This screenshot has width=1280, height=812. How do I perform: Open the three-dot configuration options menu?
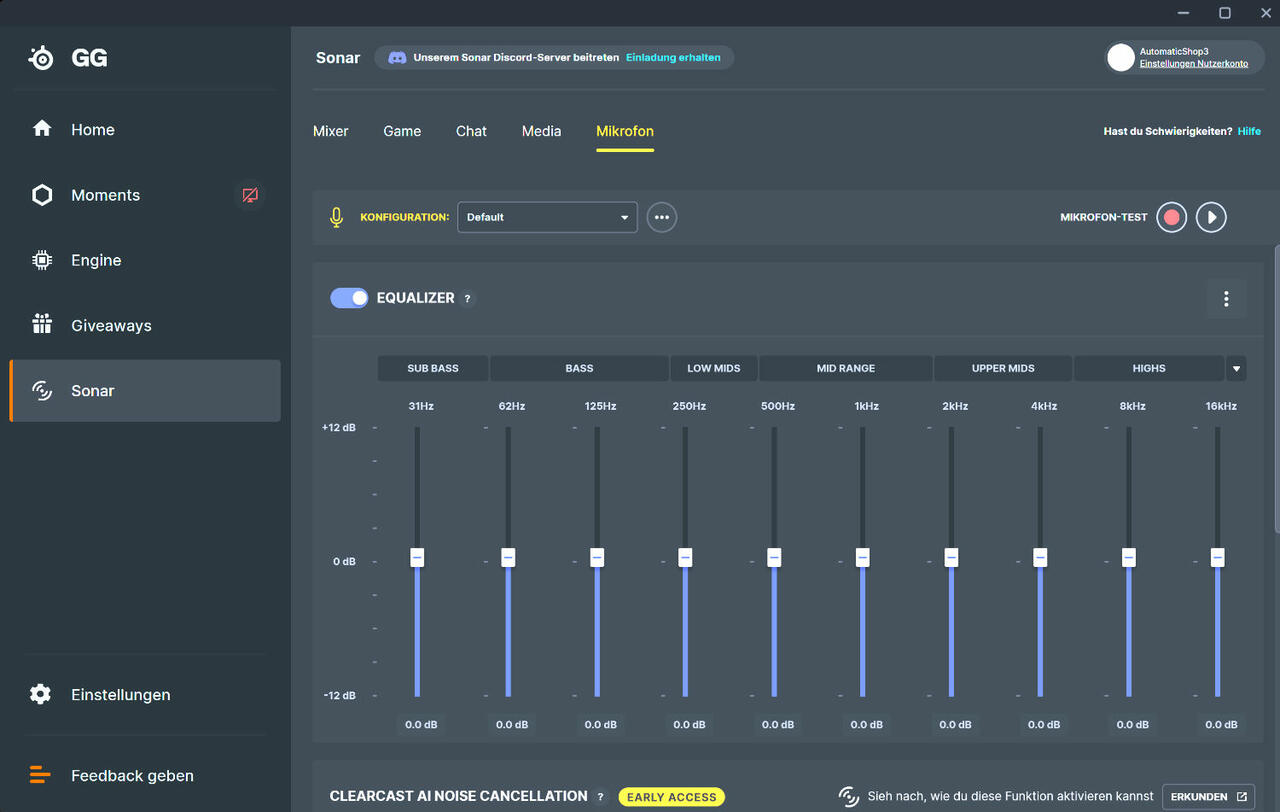661,217
